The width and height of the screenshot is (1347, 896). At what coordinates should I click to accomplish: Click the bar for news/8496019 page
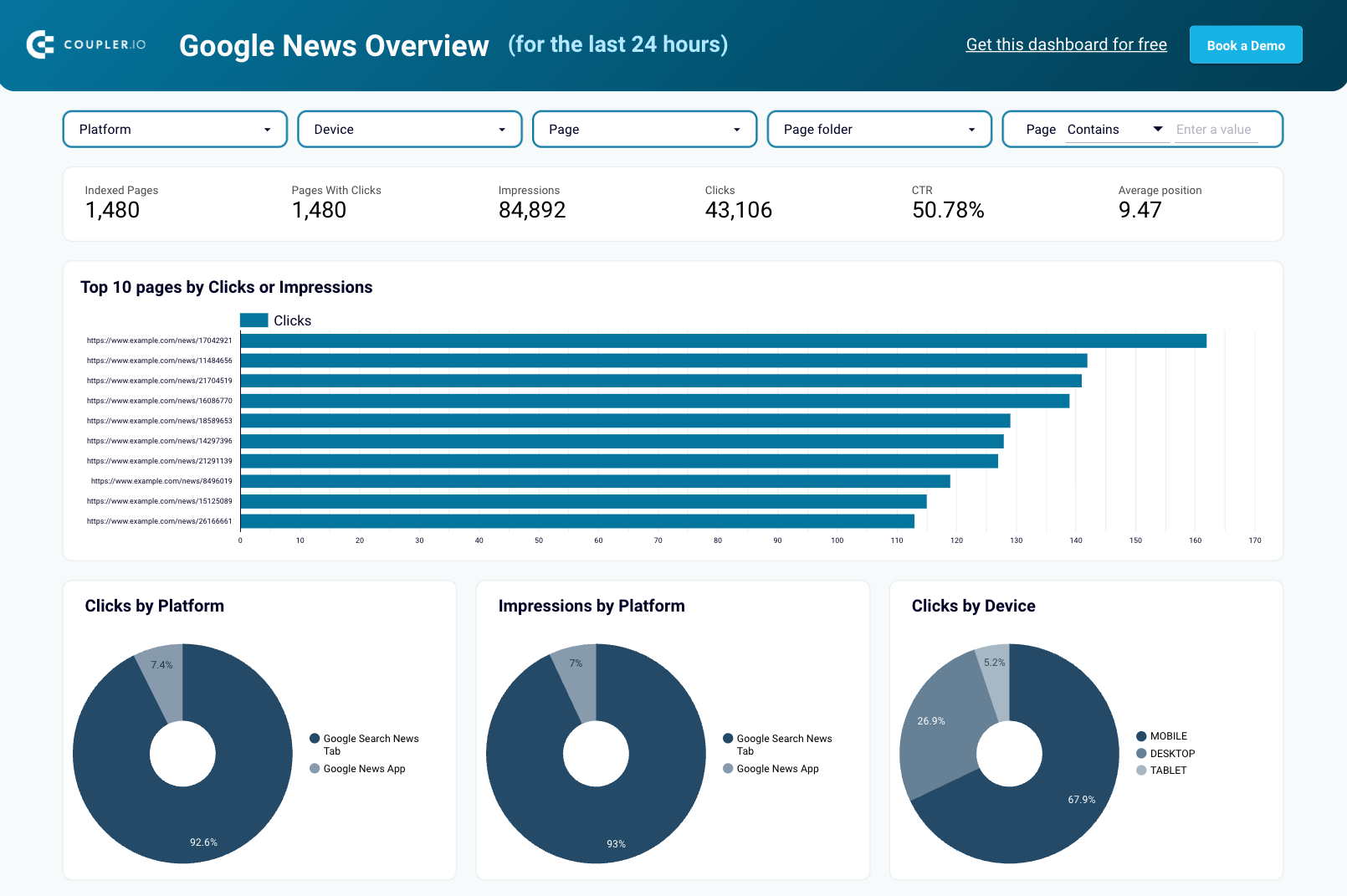[x=595, y=481]
